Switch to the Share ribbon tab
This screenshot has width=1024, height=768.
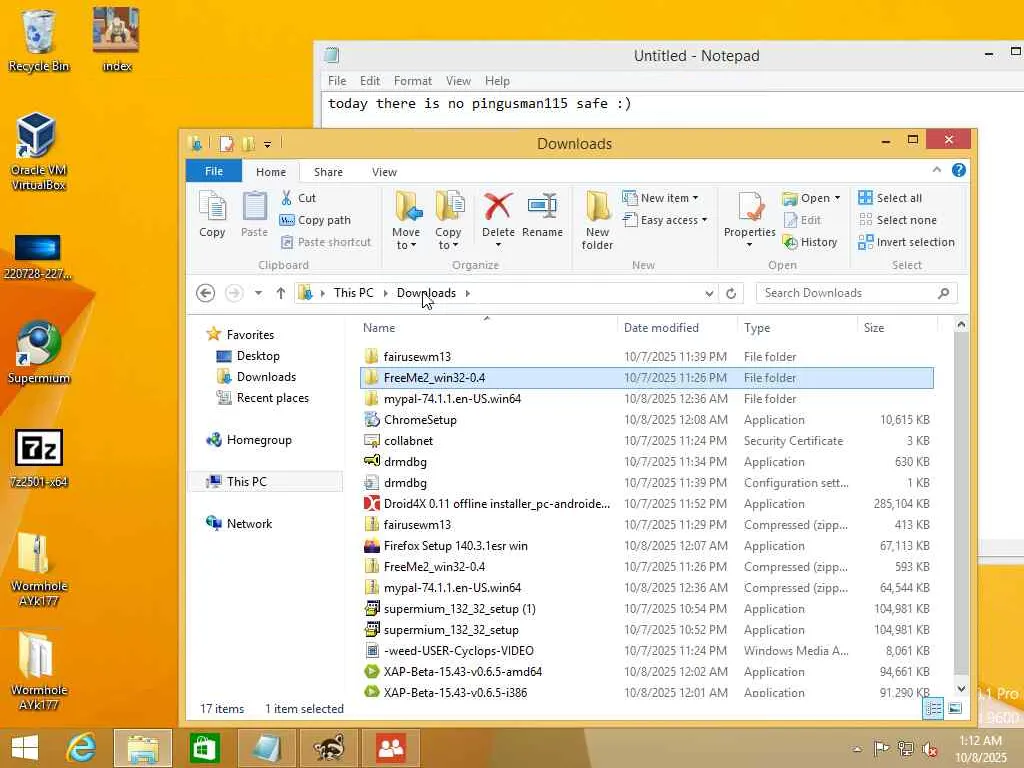pyautogui.click(x=328, y=172)
